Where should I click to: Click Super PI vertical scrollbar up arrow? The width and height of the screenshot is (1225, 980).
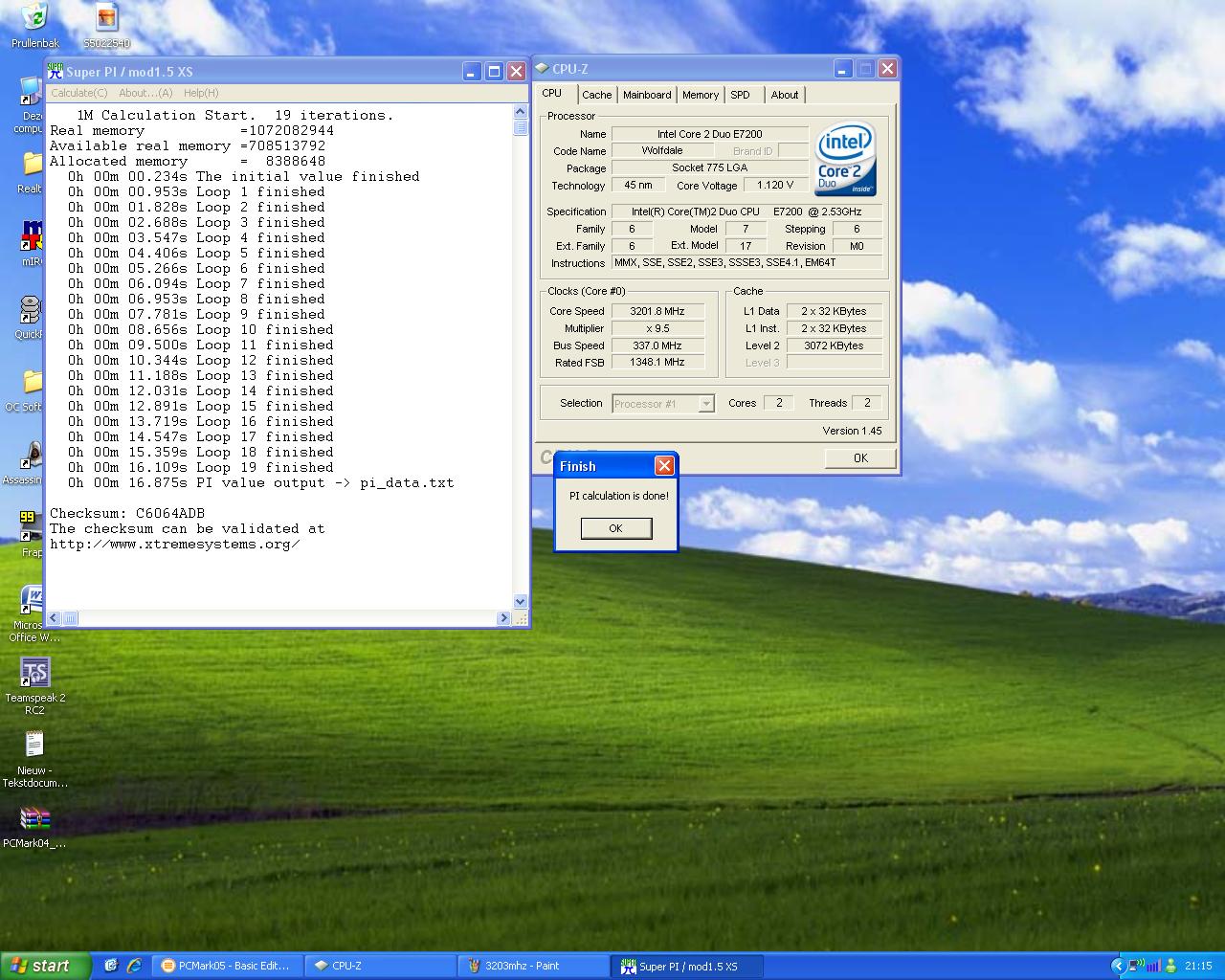point(521,112)
